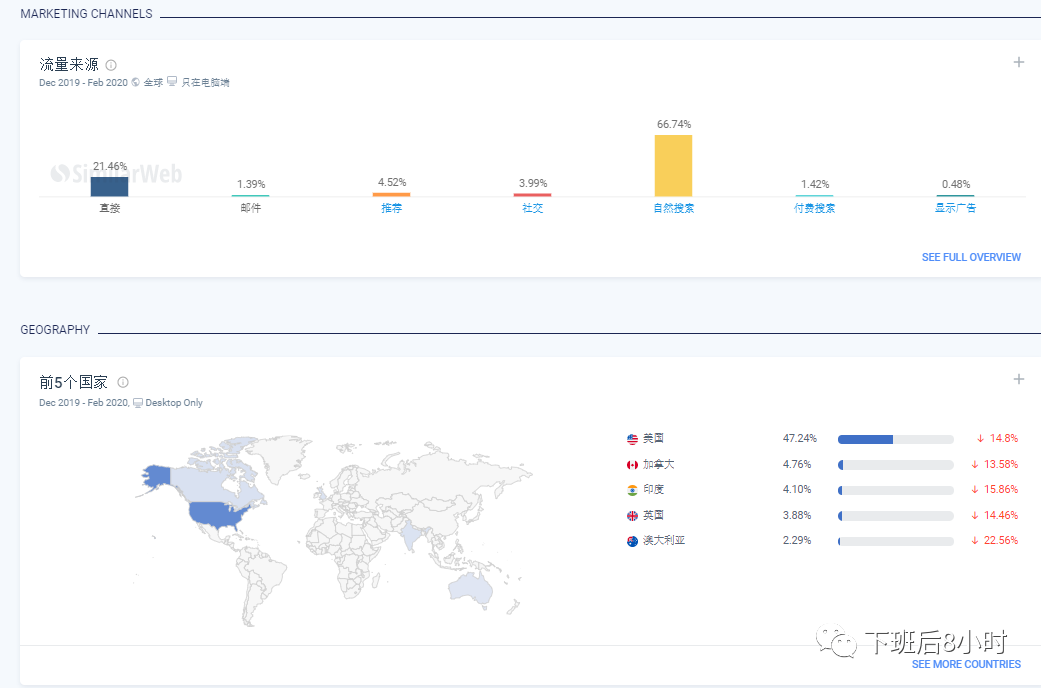Screen dimensions: 1041x688
Task: Expand the 流量来源 card with plus icon
Action: click(x=1018, y=62)
